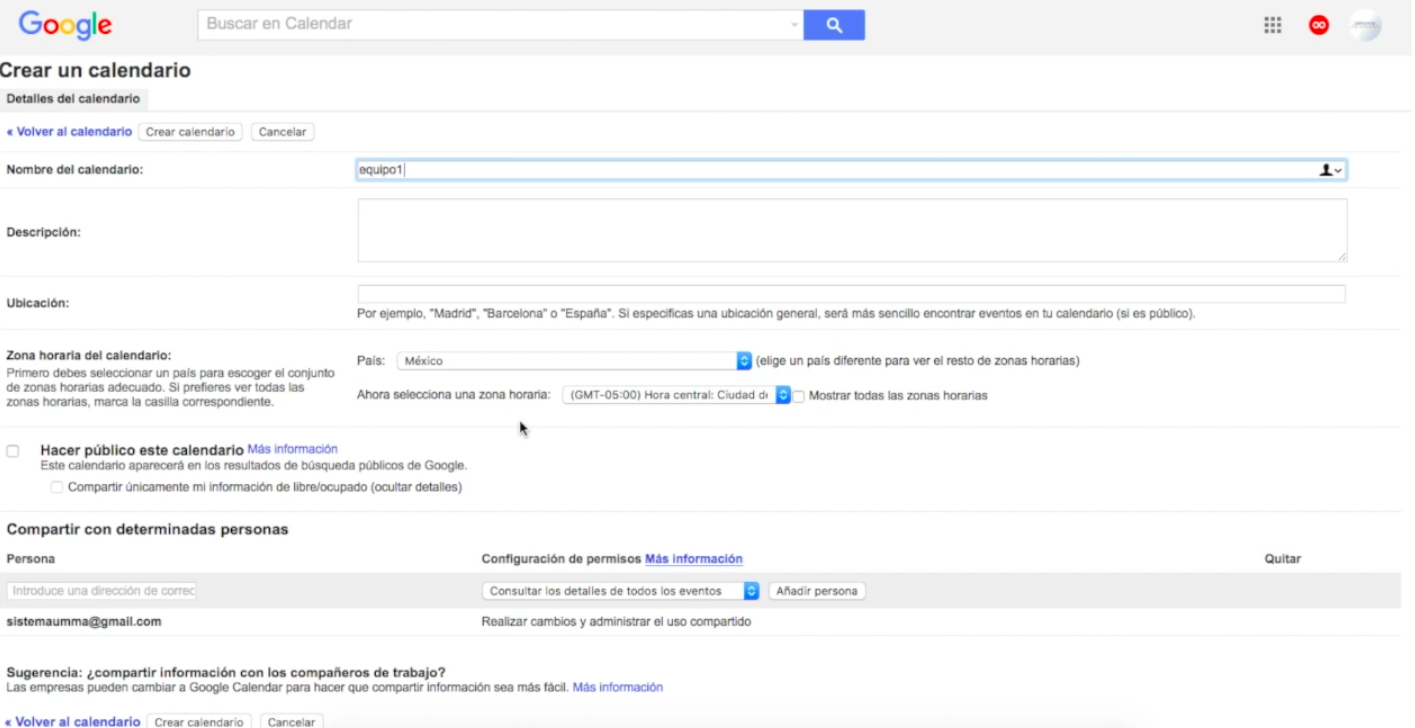Viewport: 1415px width, 728px height.
Task: Click top "« Volver al calendario" link
Action: (69, 132)
